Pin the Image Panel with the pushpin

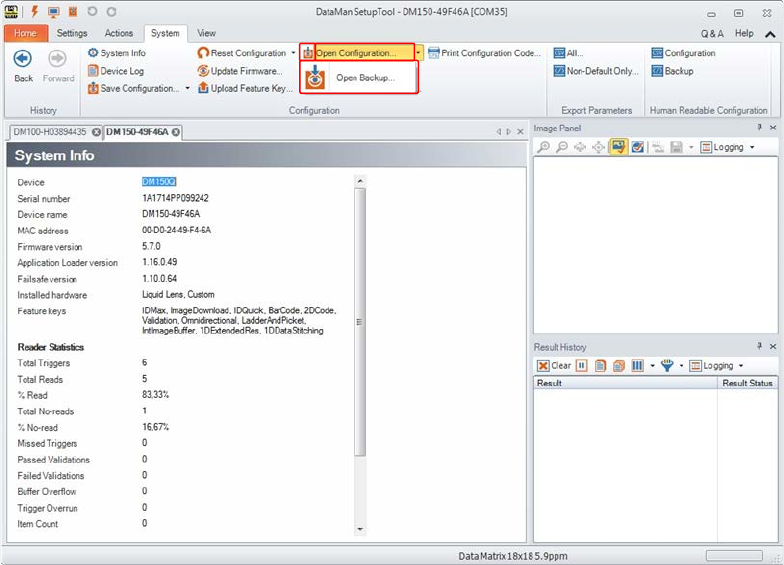[x=759, y=129]
